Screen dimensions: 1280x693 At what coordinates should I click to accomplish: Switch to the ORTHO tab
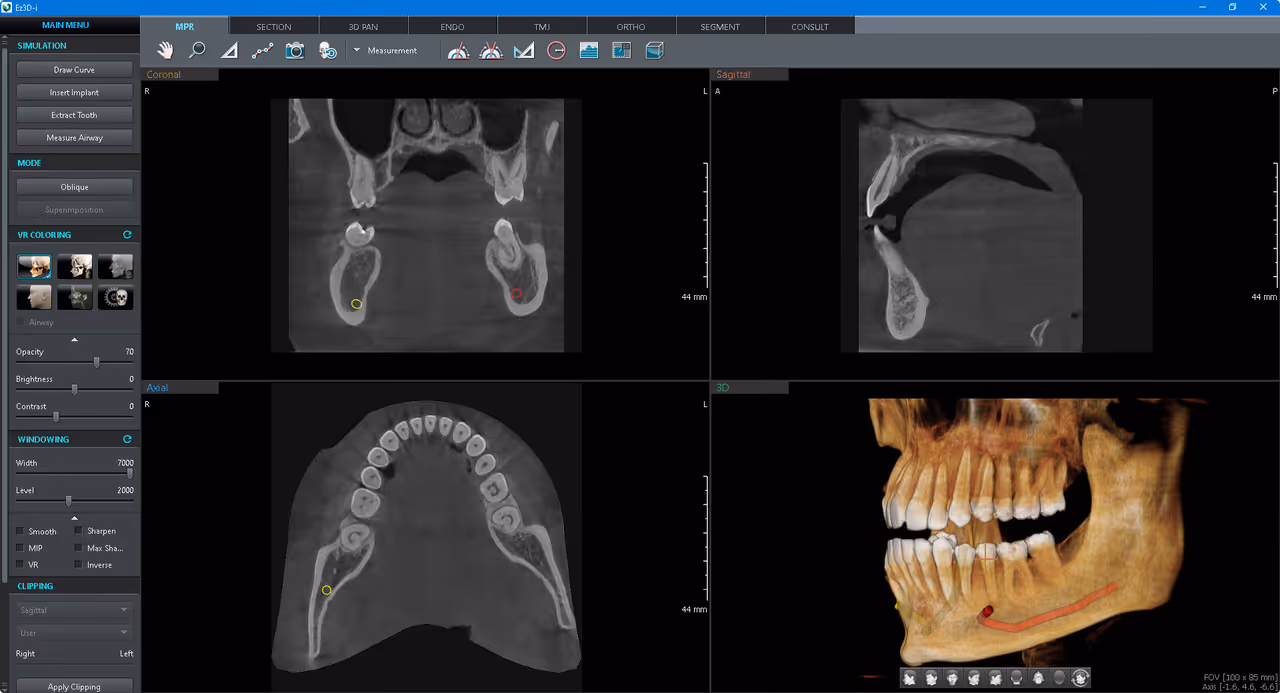click(631, 26)
